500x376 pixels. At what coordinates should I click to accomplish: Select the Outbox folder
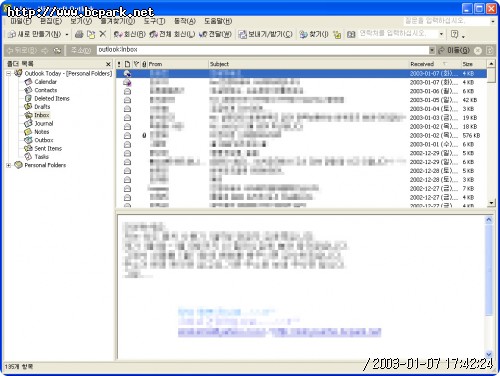44,140
